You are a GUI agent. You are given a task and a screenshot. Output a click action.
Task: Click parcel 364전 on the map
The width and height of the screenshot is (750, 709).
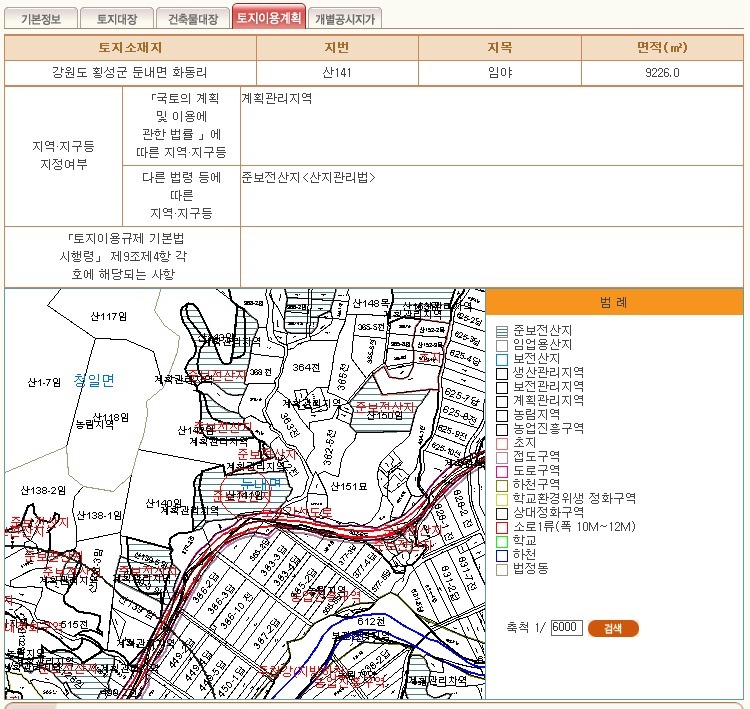tap(306, 367)
